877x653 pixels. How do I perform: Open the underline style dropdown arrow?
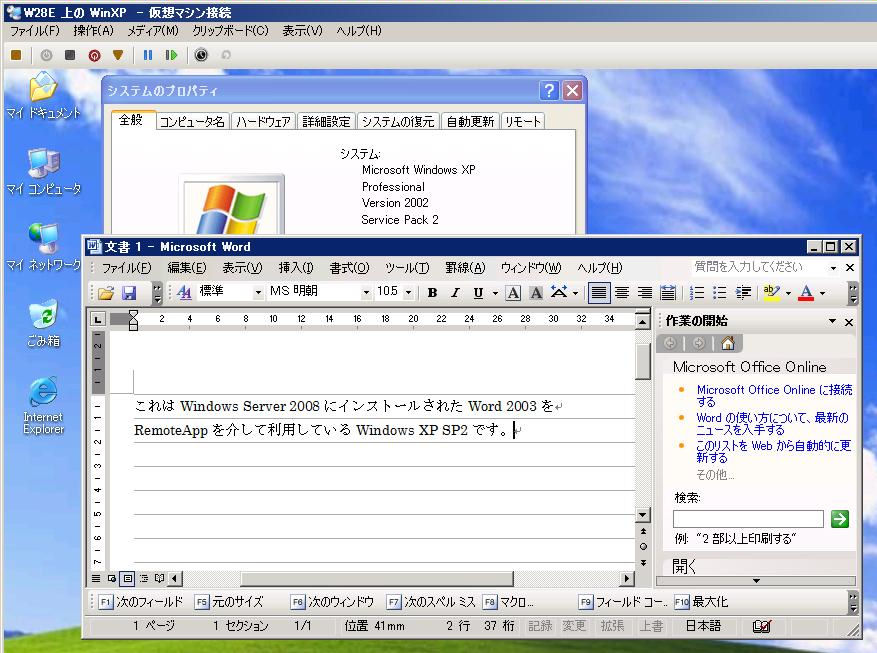tap(495, 293)
